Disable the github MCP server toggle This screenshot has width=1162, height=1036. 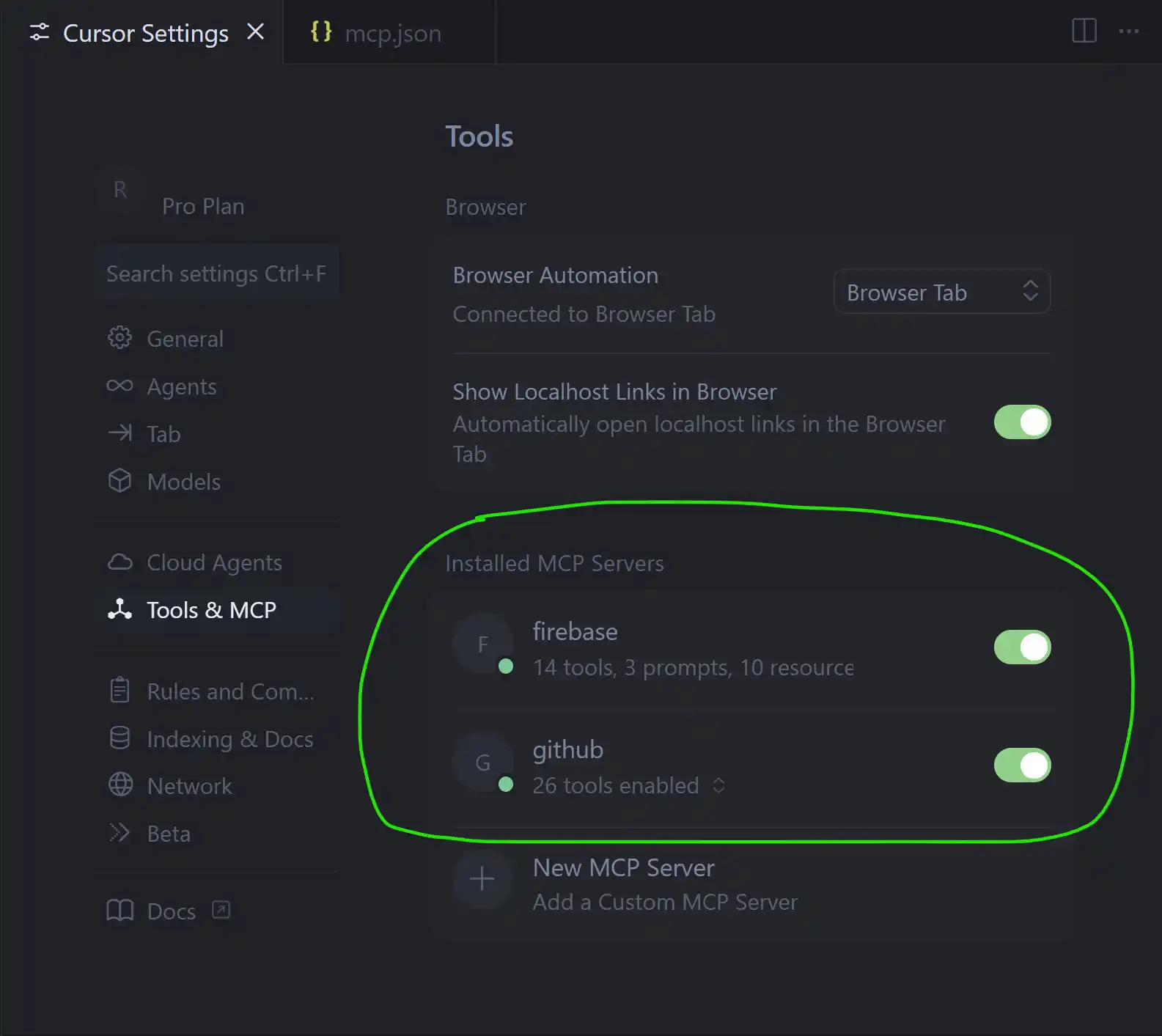tap(1022, 765)
